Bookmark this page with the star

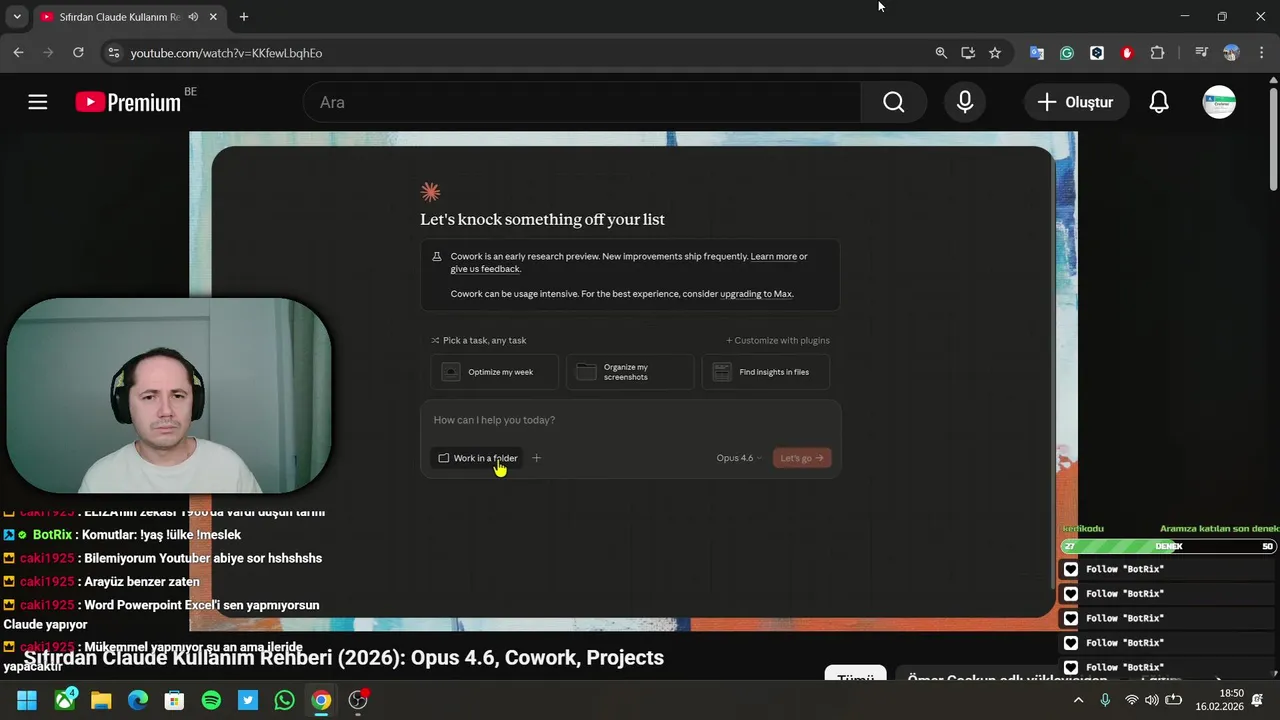[995, 53]
